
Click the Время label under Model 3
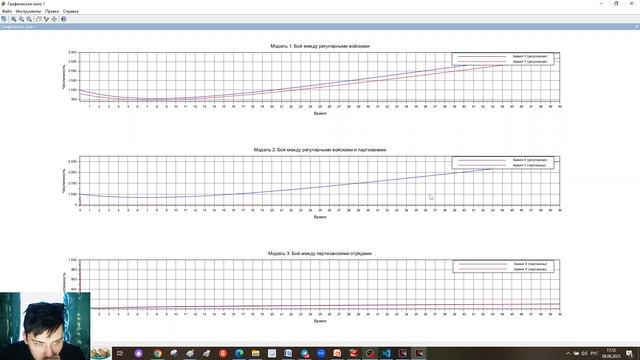[320, 321]
